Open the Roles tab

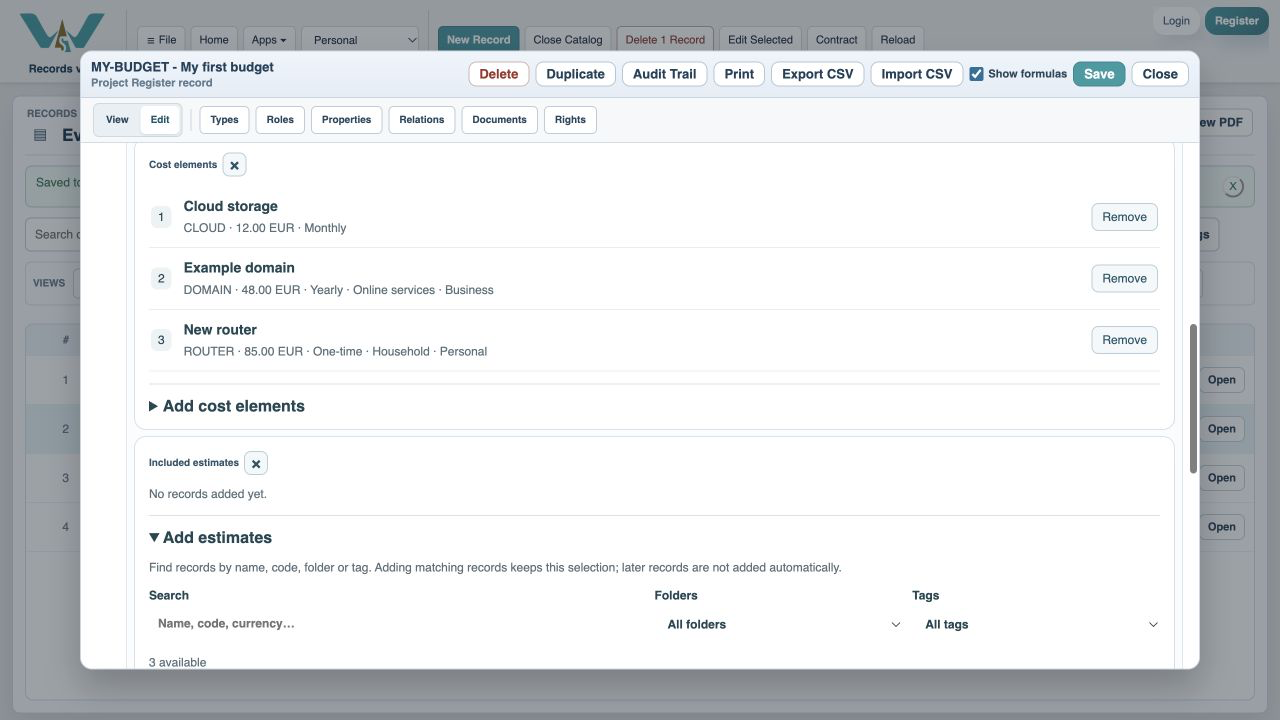280,120
